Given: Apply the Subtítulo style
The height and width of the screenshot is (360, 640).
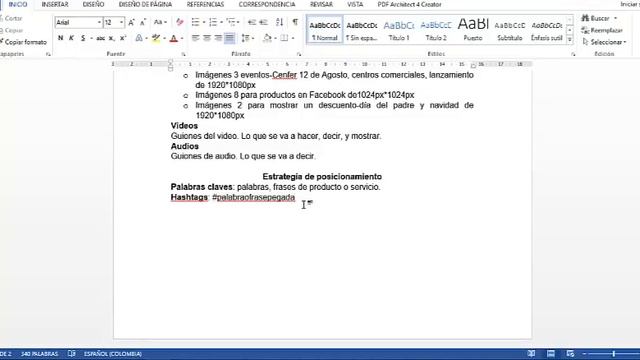Looking at the screenshot, I should point(510,30).
